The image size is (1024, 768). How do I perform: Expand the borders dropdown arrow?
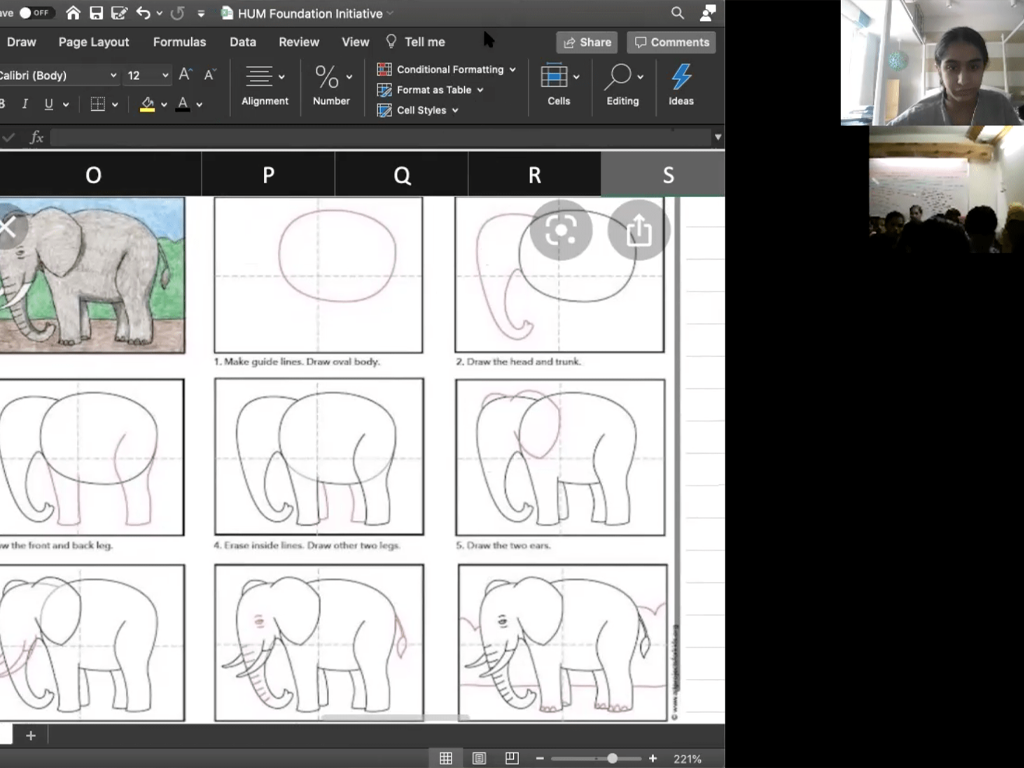pos(115,104)
